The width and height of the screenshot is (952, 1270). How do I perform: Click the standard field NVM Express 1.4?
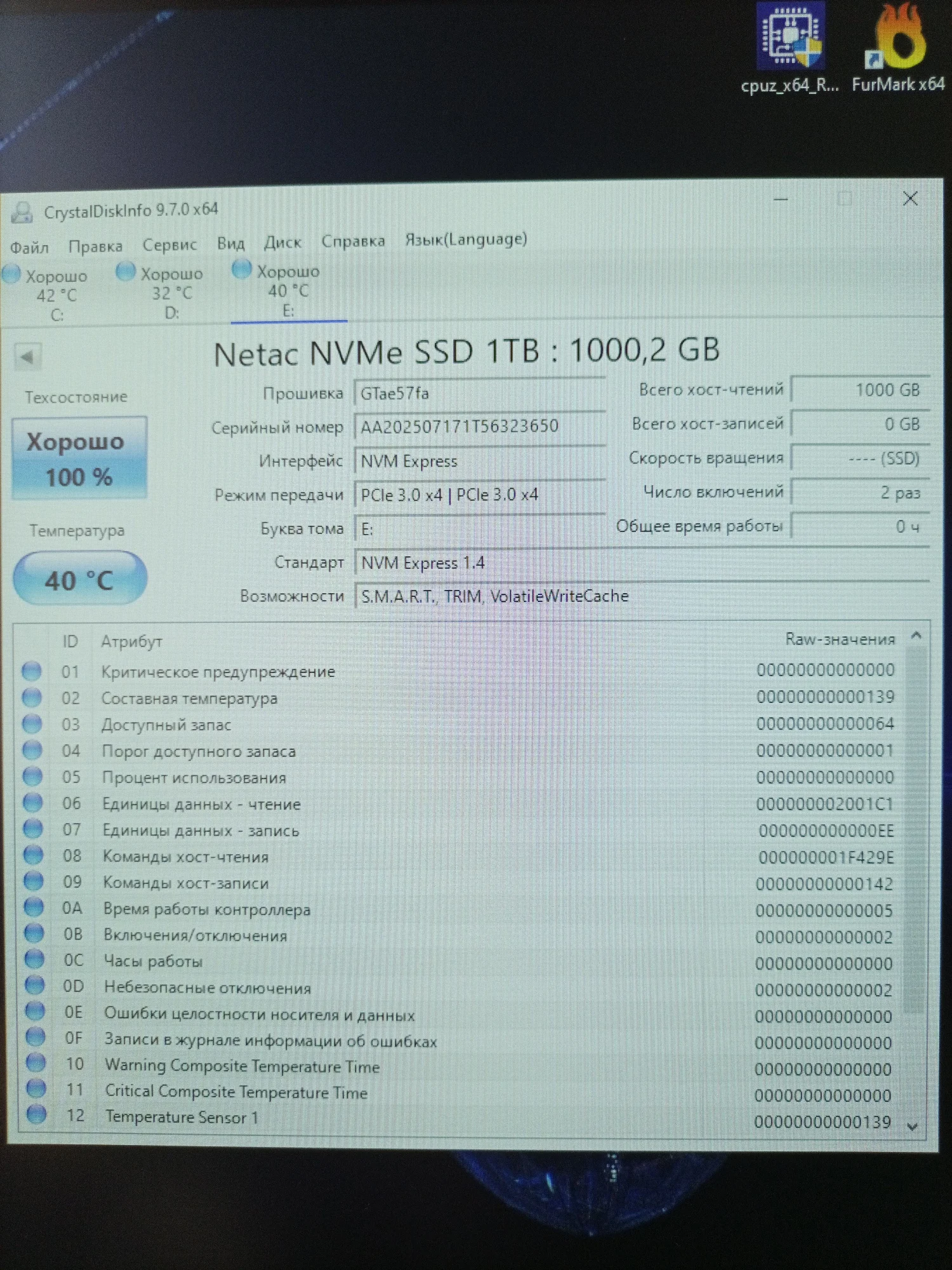pos(642,563)
